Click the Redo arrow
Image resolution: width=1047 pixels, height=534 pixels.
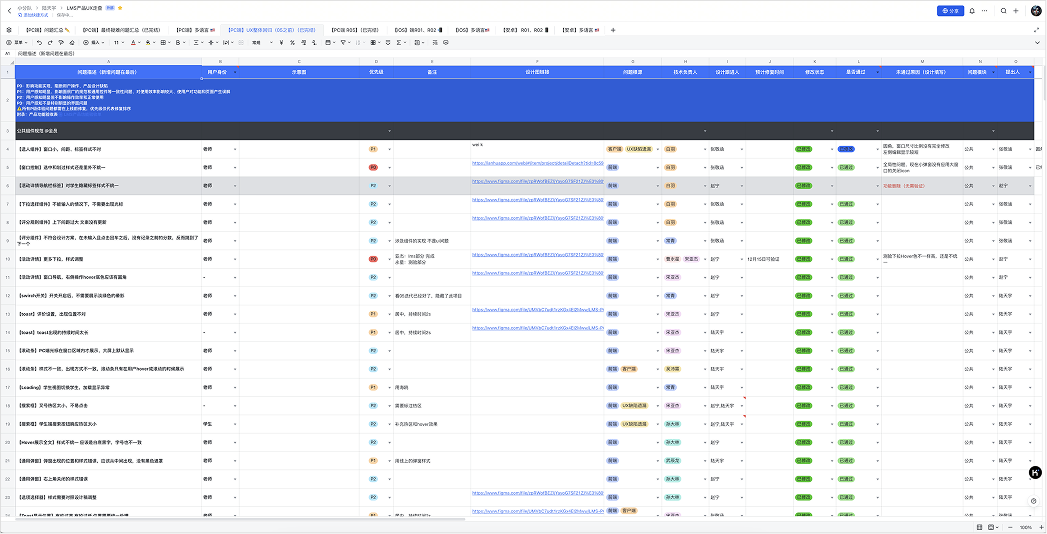coord(50,42)
